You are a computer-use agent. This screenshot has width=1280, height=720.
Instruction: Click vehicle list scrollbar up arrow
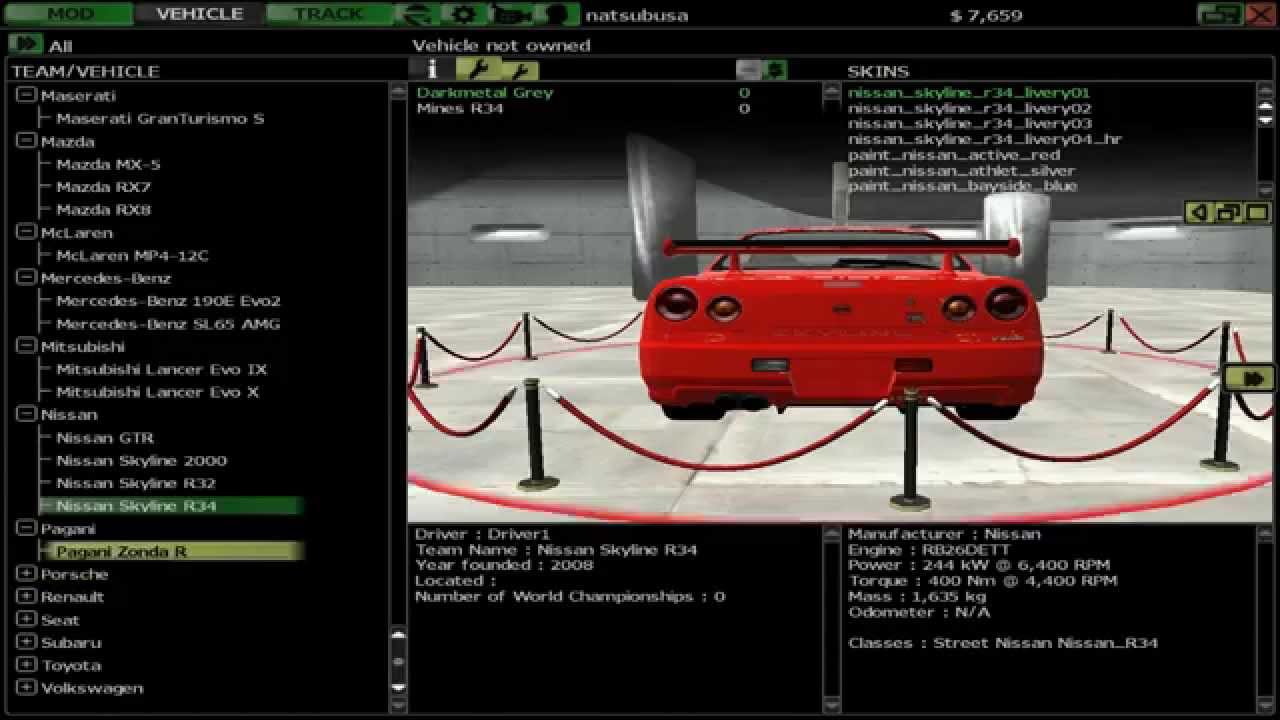pos(398,90)
